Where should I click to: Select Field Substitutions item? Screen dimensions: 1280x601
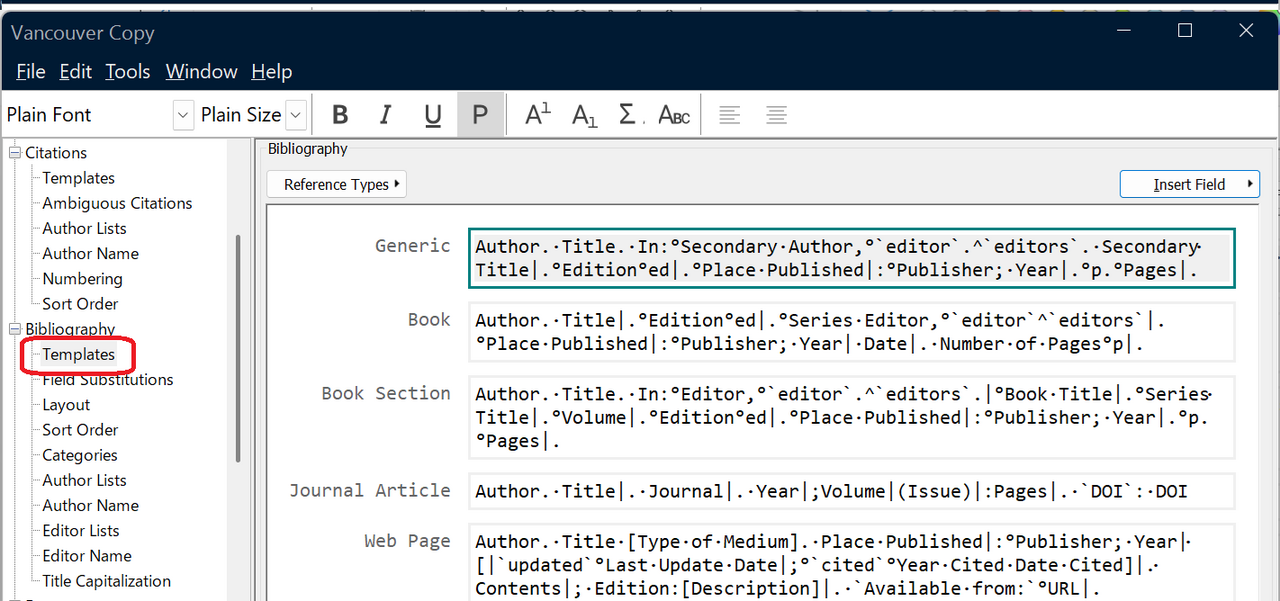(107, 380)
